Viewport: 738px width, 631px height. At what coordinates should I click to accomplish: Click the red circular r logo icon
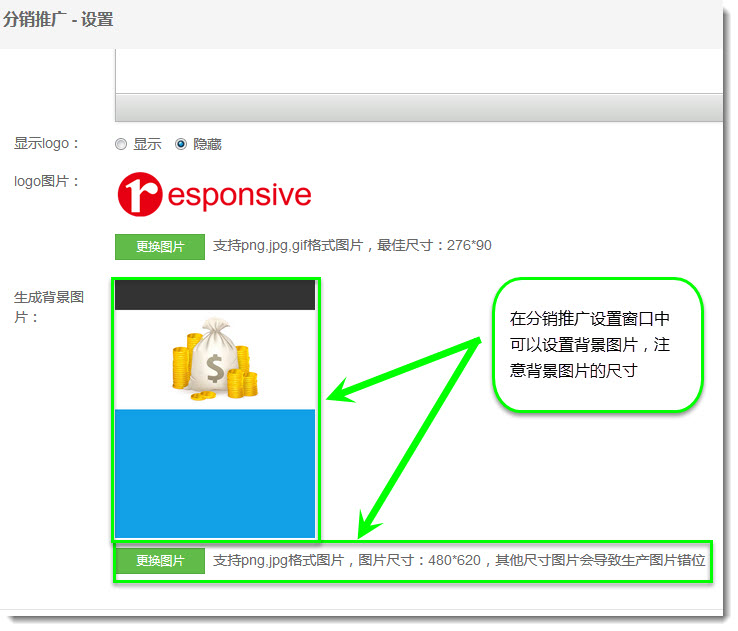pos(139,194)
